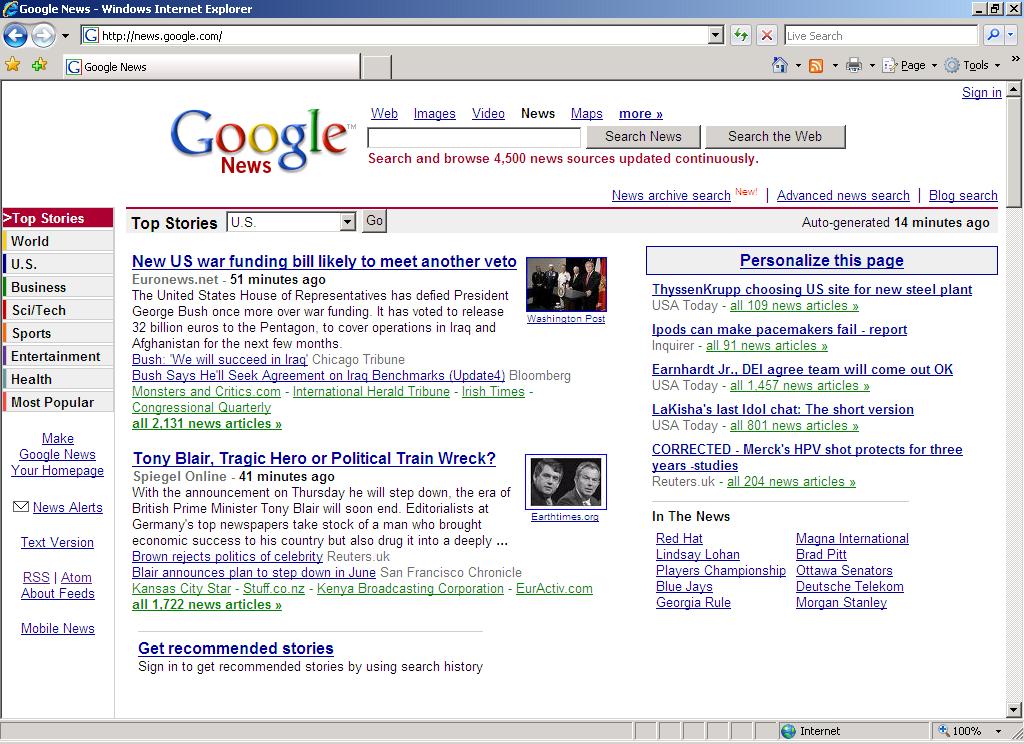Screen dimensions: 1024x744
Task: Select the Business news section
Action: tap(58, 287)
